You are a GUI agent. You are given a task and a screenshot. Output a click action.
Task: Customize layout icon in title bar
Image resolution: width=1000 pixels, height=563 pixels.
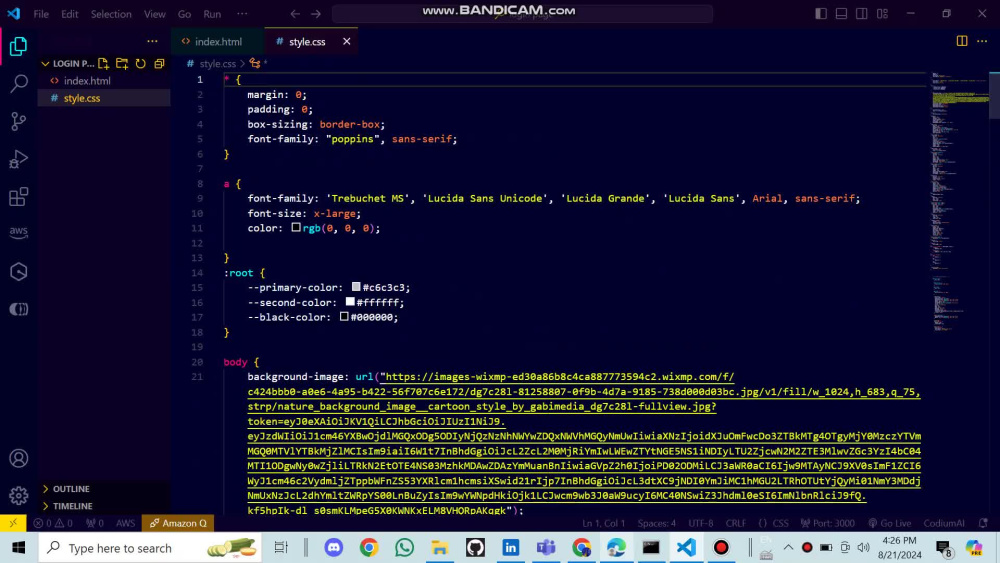(x=883, y=13)
